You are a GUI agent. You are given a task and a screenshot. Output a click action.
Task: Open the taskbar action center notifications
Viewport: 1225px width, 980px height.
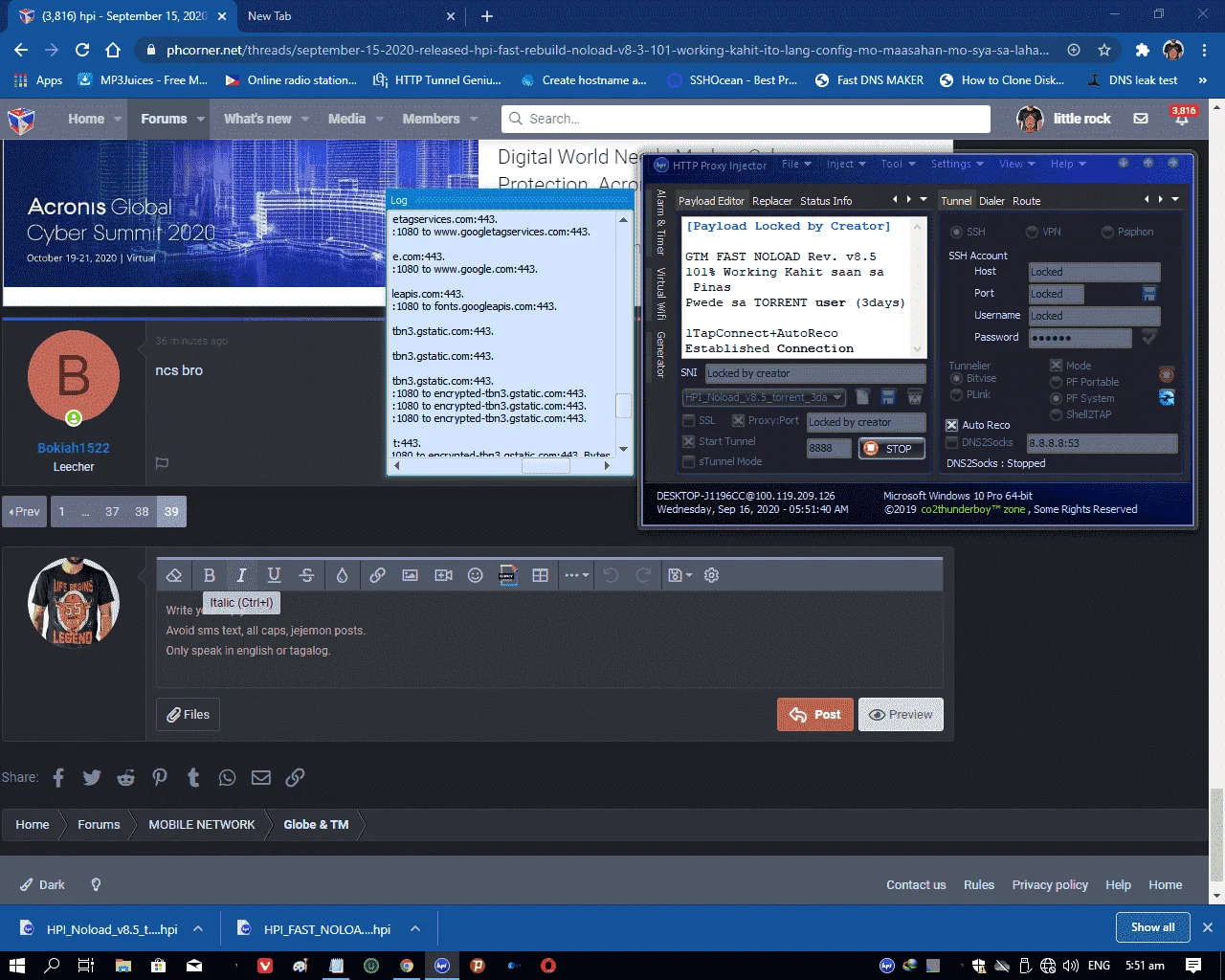(1193, 966)
